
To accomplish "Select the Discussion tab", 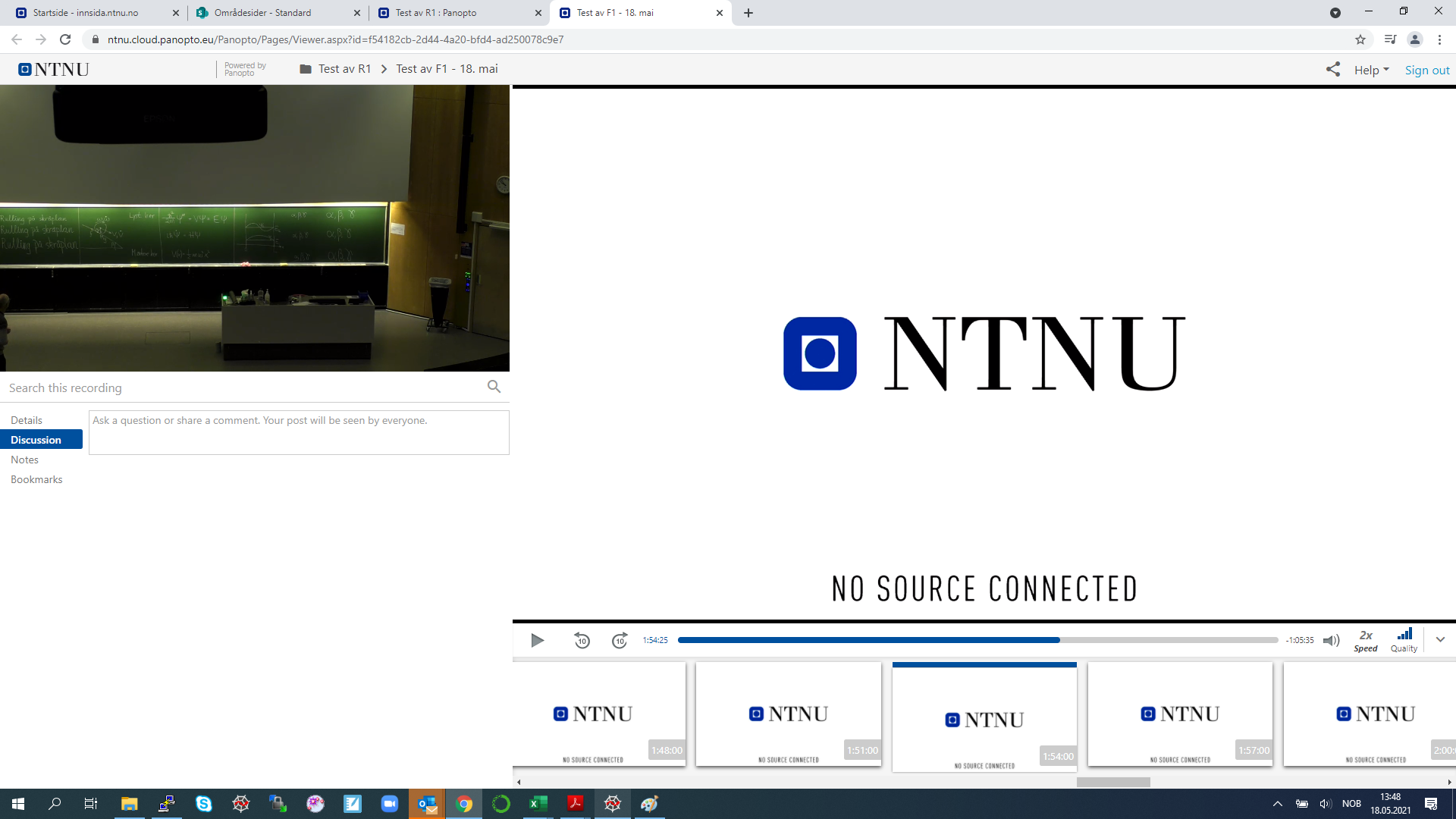I will coord(41,440).
